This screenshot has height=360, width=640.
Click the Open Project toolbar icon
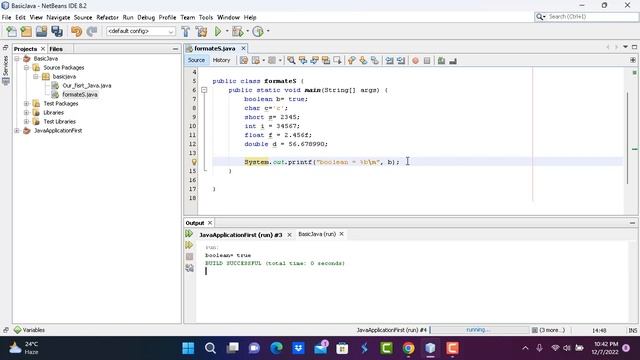(41, 31)
